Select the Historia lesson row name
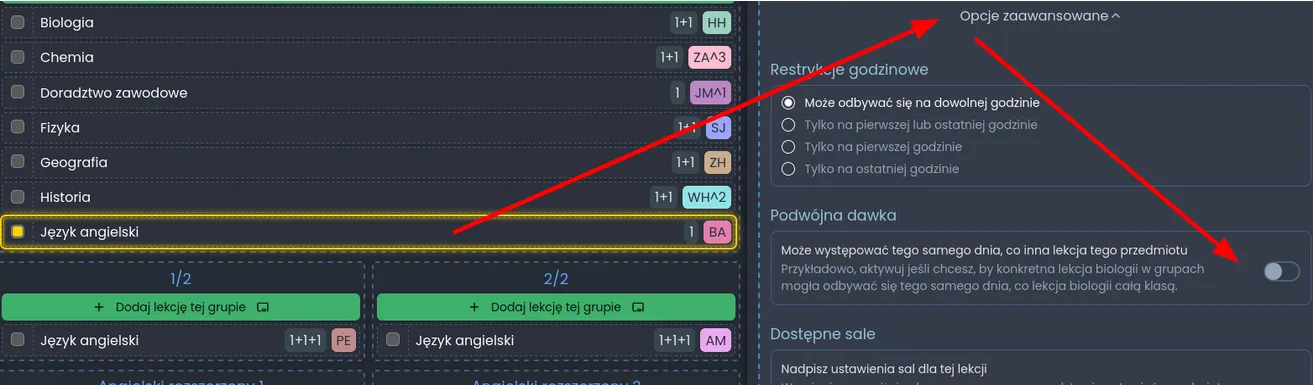This screenshot has width=1313, height=385. (65, 197)
